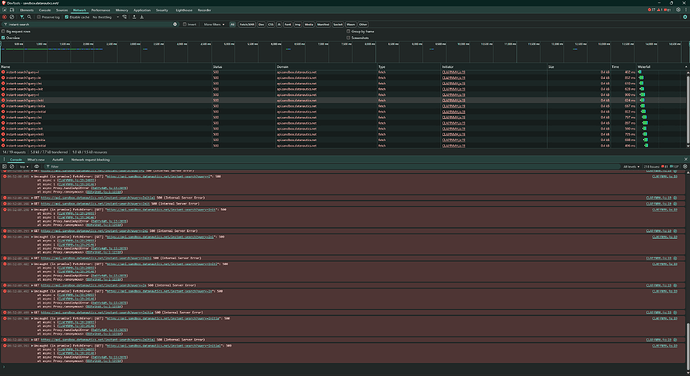Select the Img type filter

[297, 24]
